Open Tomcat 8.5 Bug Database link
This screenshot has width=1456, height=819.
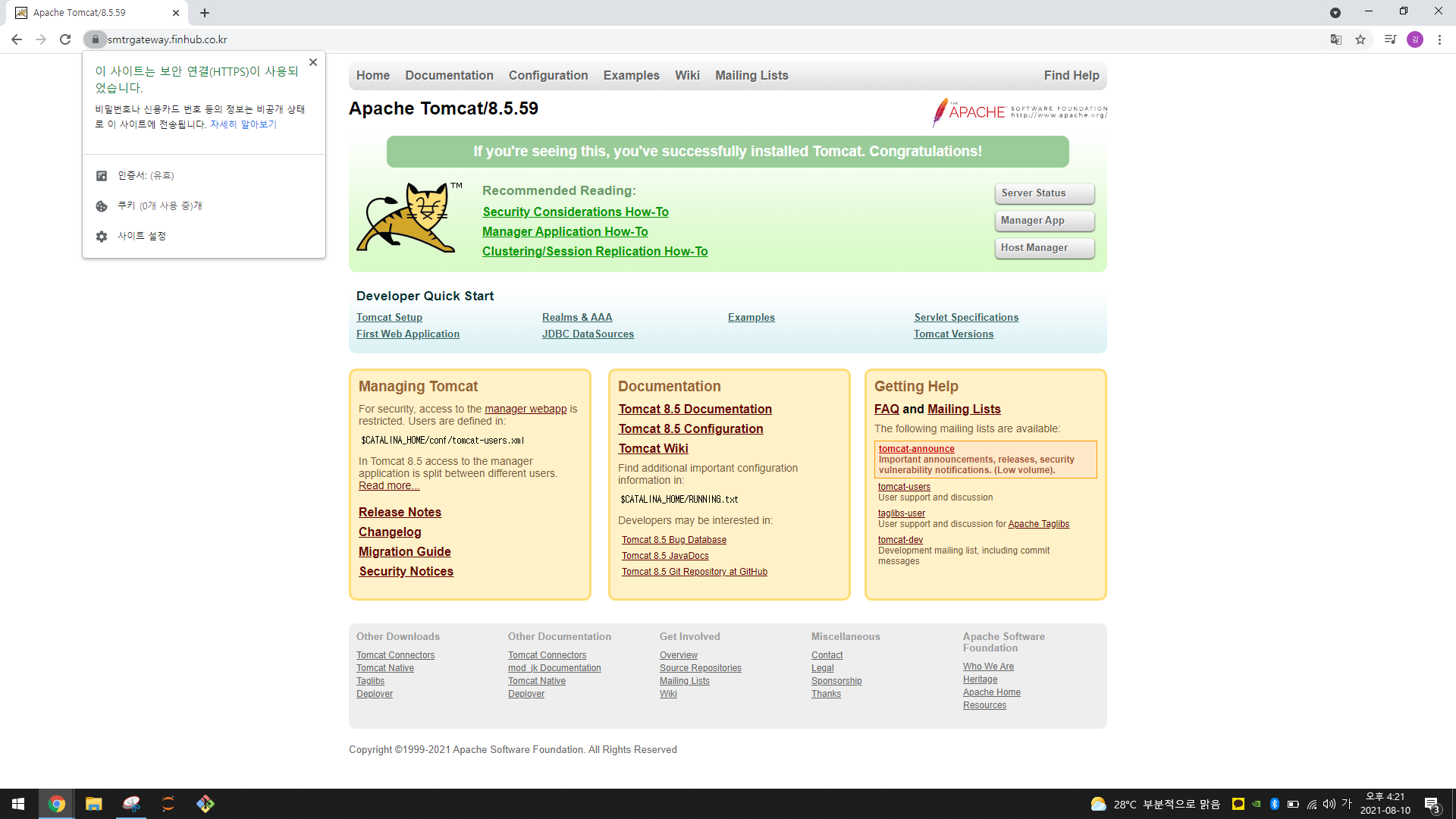click(x=674, y=540)
